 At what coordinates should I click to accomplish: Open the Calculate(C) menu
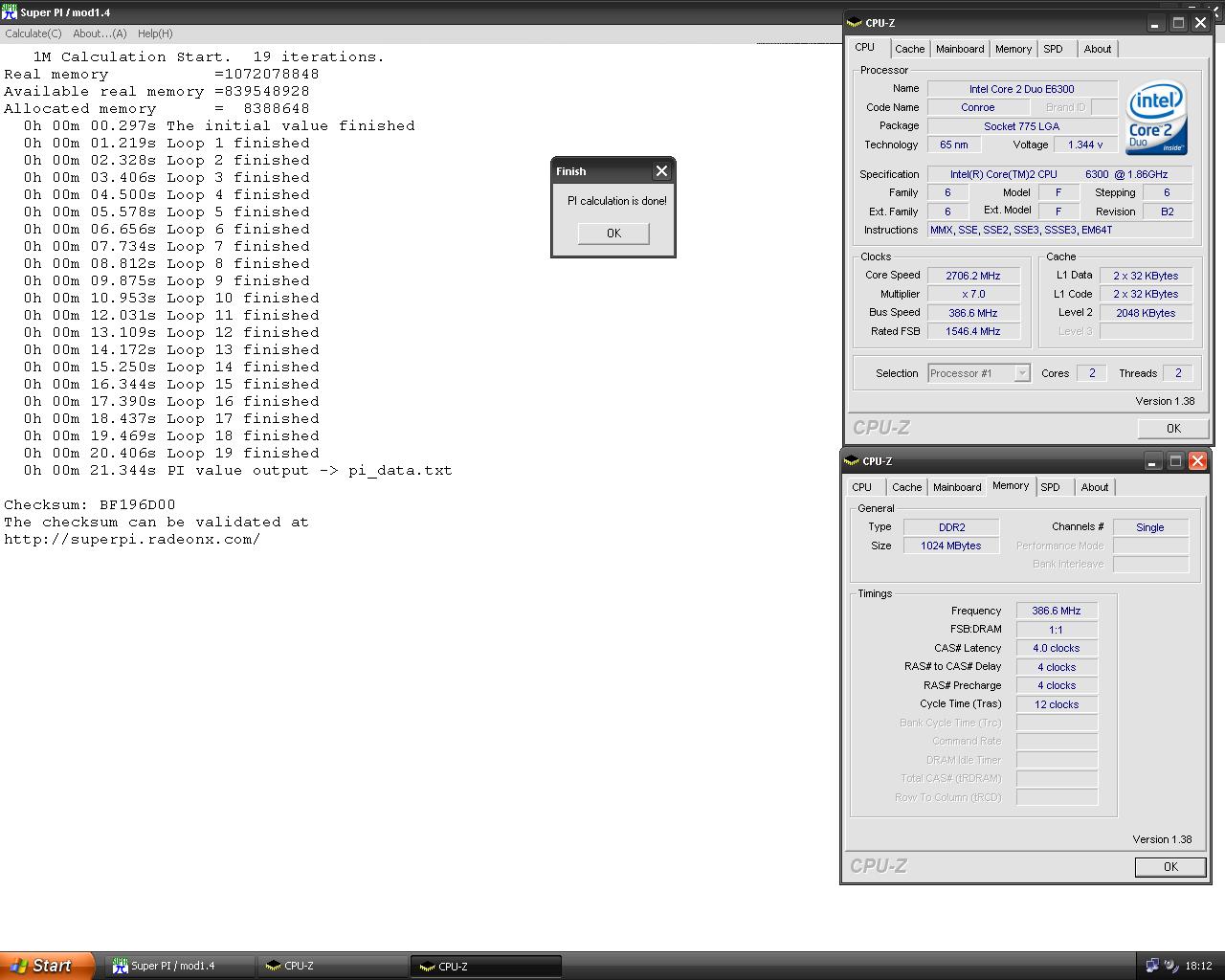click(33, 33)
